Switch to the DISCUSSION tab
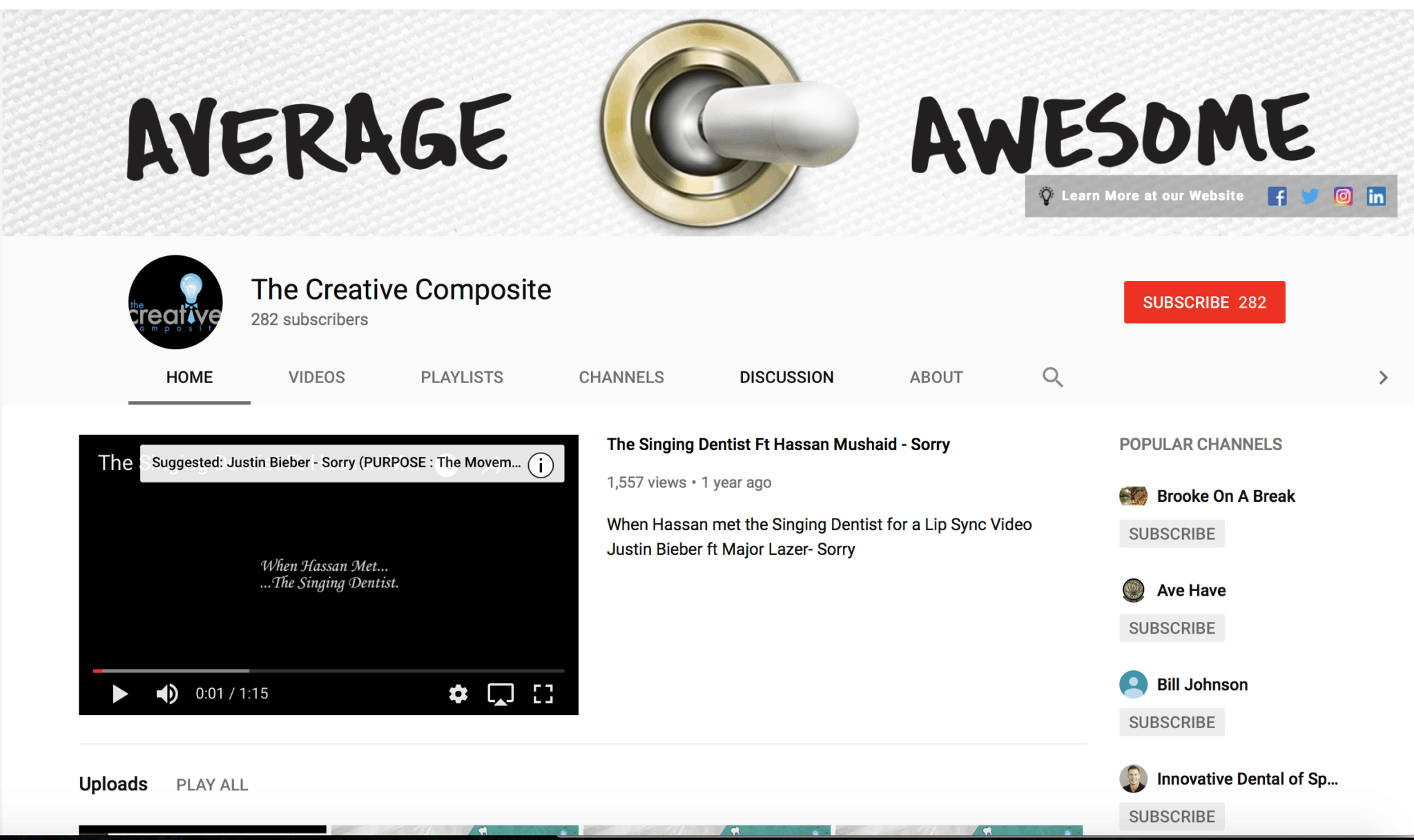The width and height of the screenshot is (1414, 840). (786, 378)
